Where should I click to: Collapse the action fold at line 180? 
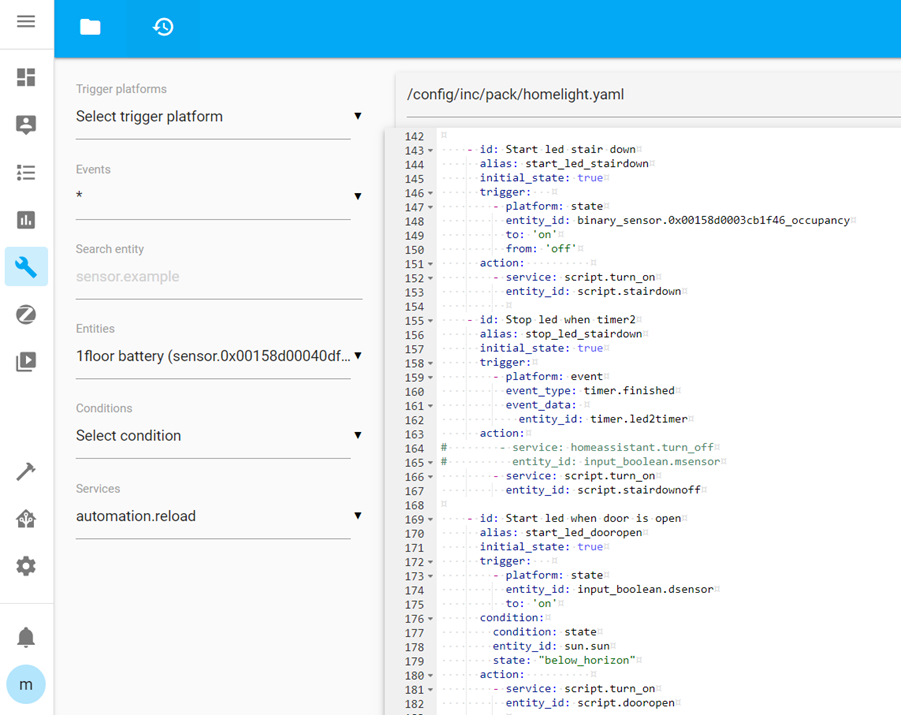(x=430, y=676)
